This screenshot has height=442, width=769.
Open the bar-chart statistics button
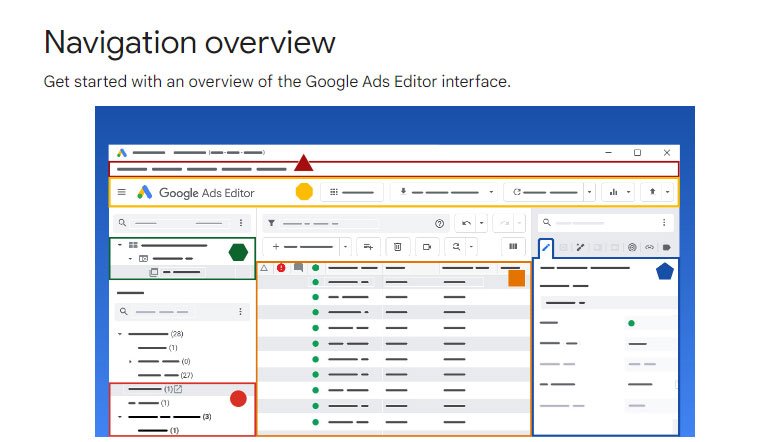point(614,192)
